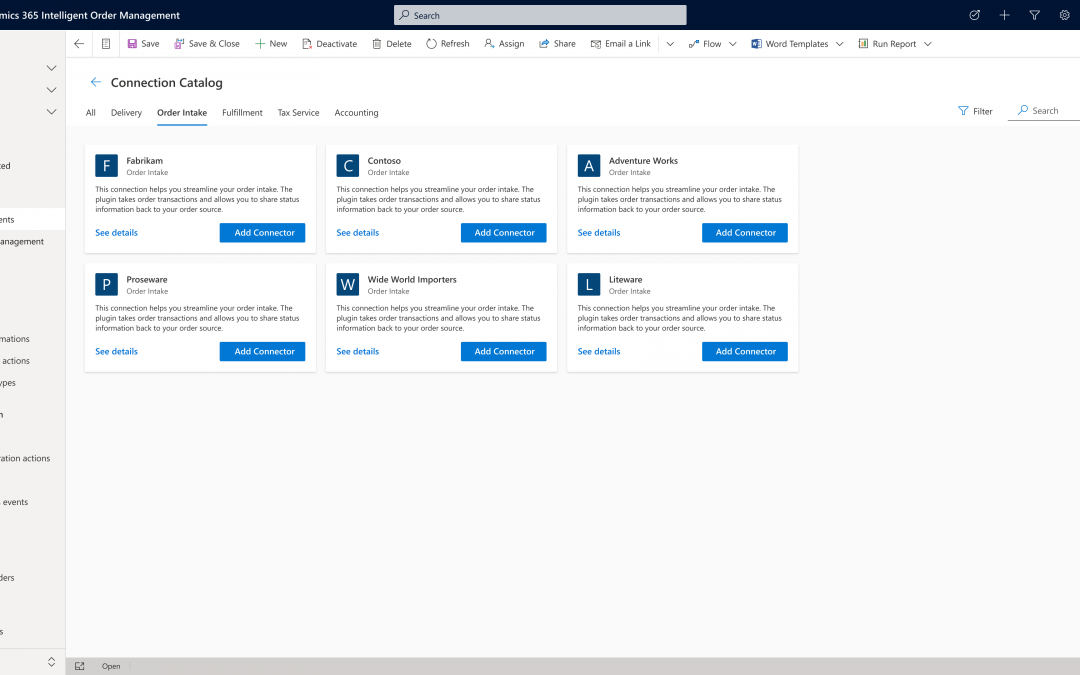Click the Filter control above the catalog

click(975, 111)
